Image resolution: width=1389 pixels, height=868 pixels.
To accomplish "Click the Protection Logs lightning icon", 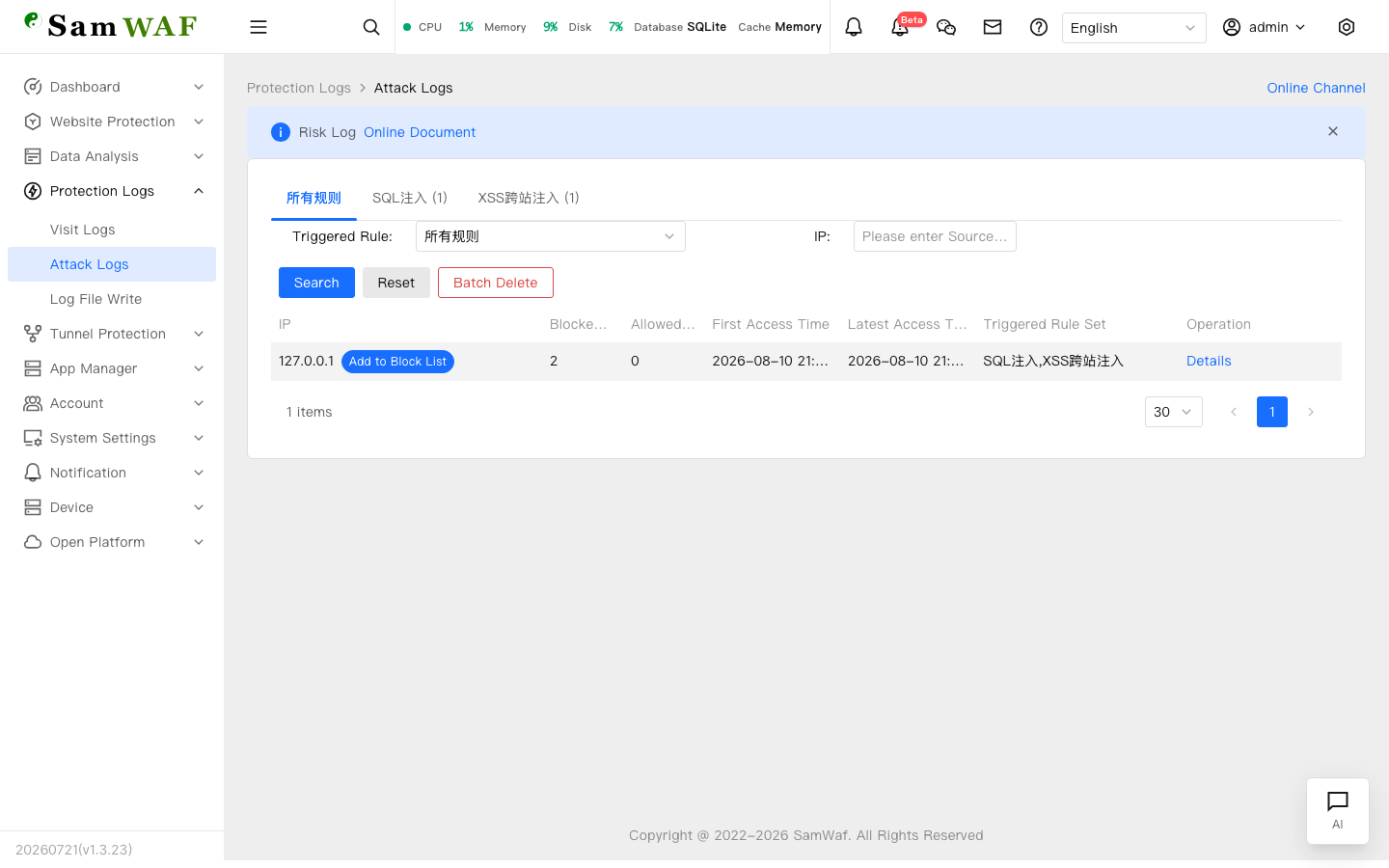I will pyautogui.click(x=33, y=191).
